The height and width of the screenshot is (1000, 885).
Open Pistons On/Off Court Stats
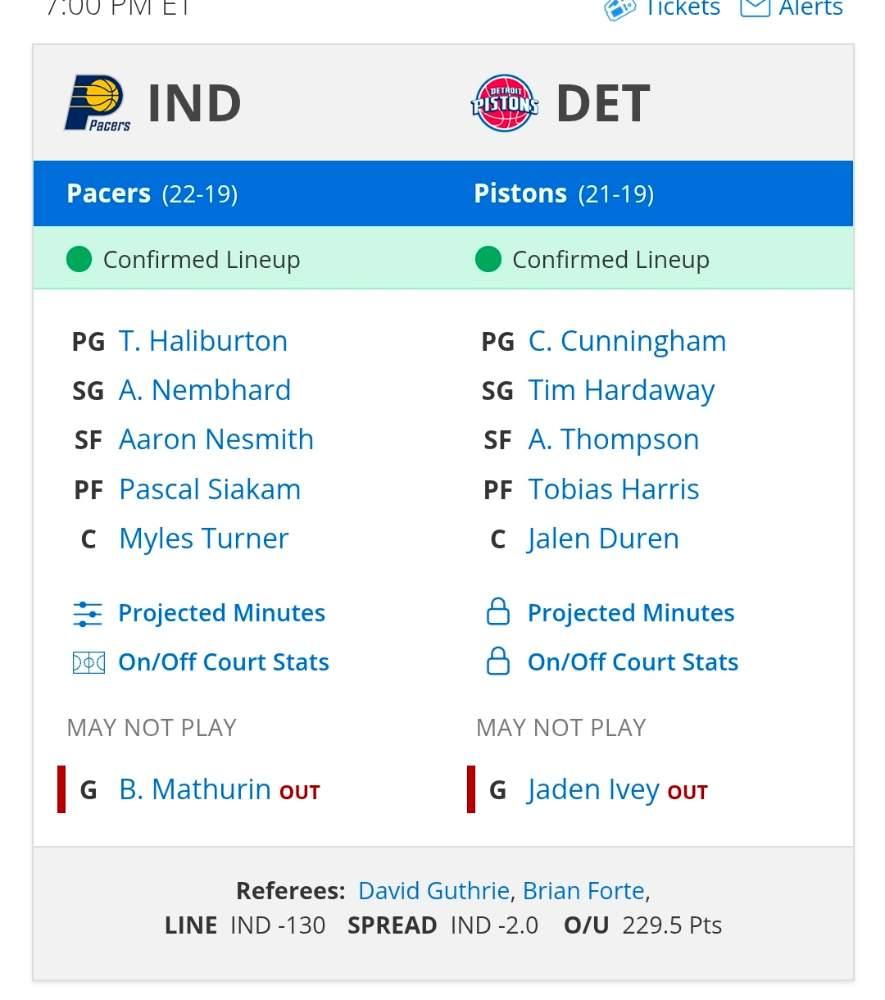click(x=633, y=662)
